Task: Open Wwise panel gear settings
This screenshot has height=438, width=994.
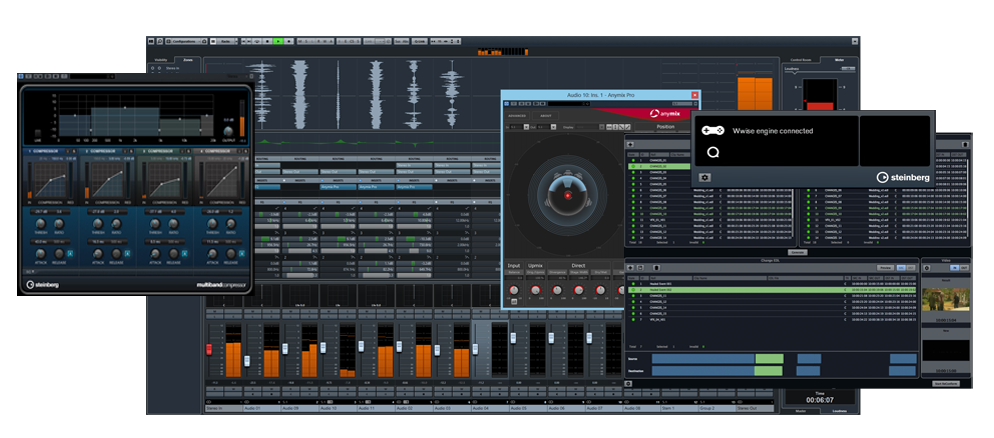Action: pyautogui.click(x=705, y=177)
